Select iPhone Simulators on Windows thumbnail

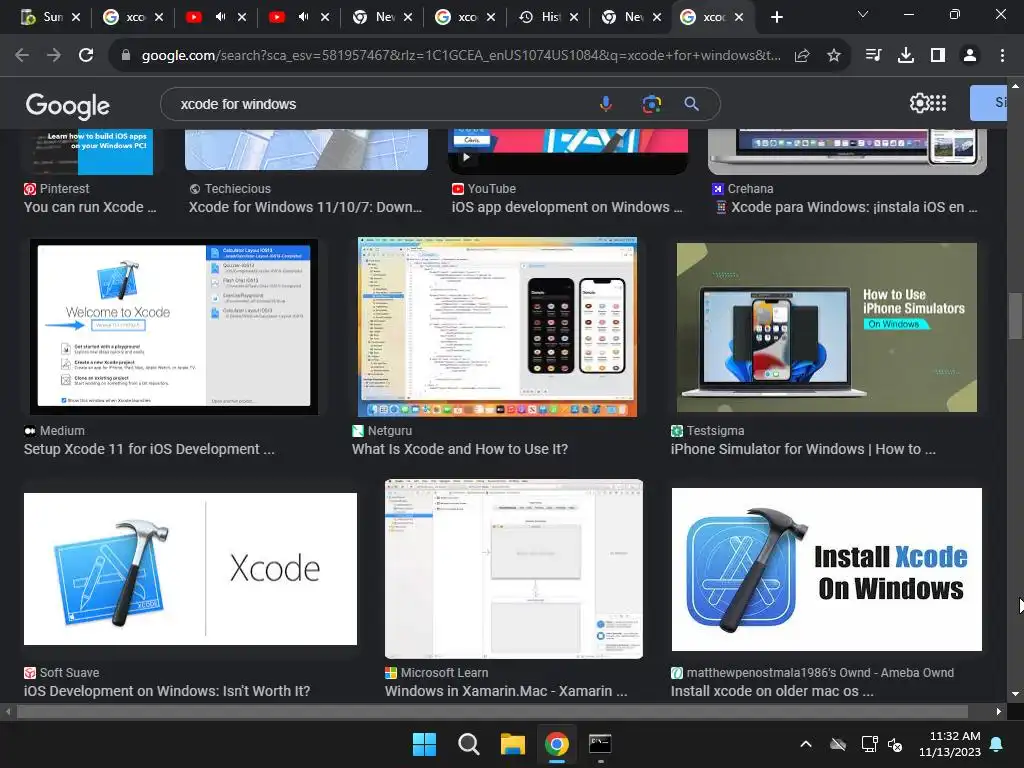pos(827,327)
